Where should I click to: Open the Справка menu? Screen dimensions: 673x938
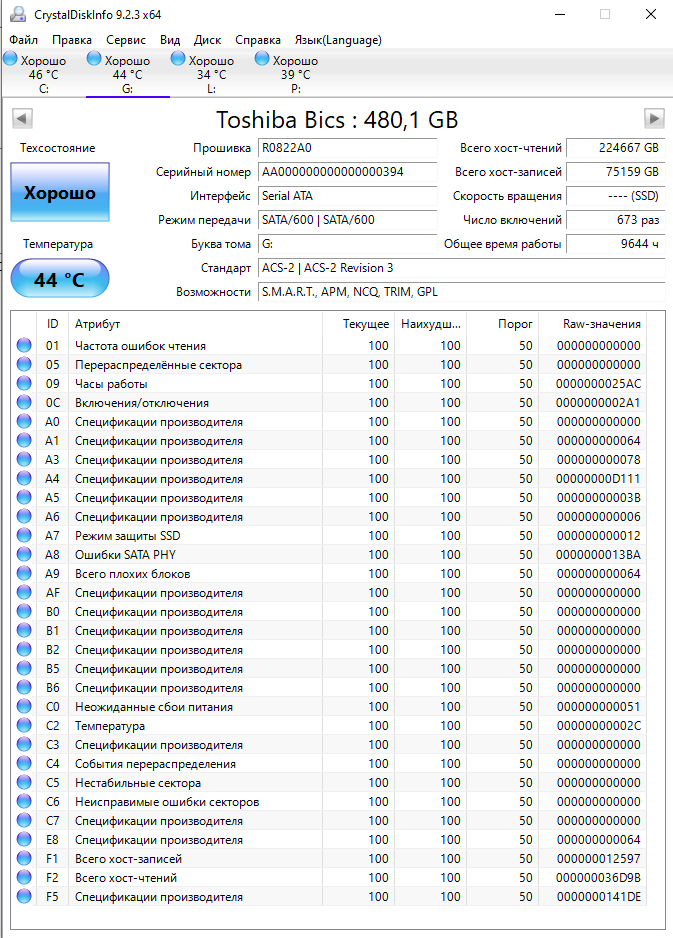tap(258, 40)
